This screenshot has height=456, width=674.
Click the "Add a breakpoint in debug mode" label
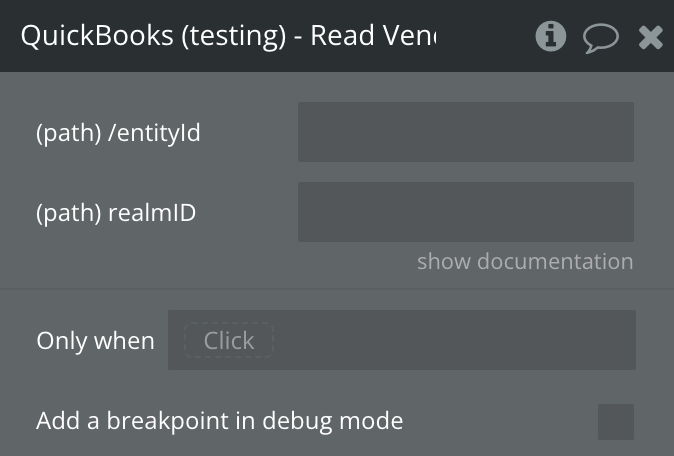click(219, 421)
